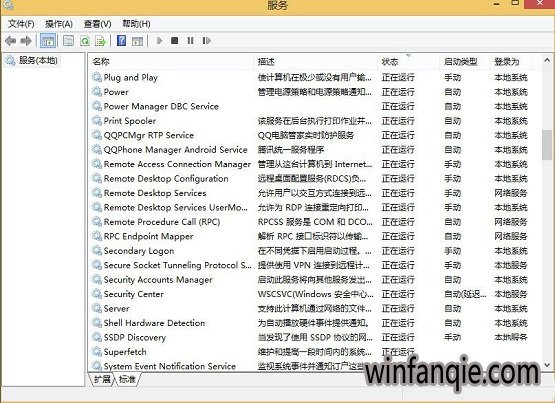Select the Print Spooler service row
This screenshot has height=403, width=555.
(x=314, y=121)
